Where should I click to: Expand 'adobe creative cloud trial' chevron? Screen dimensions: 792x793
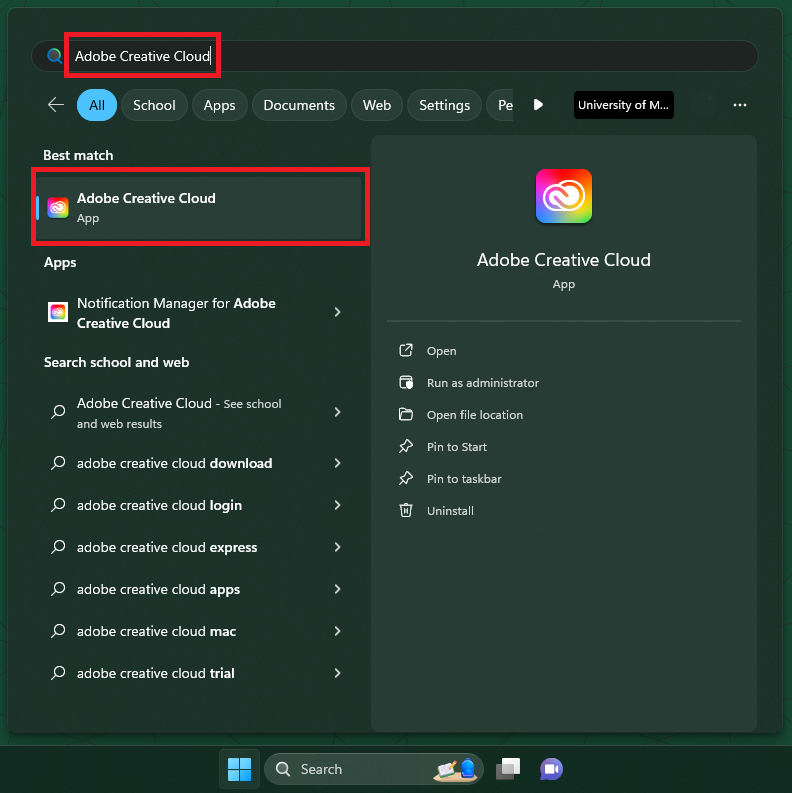click(338, 673)
